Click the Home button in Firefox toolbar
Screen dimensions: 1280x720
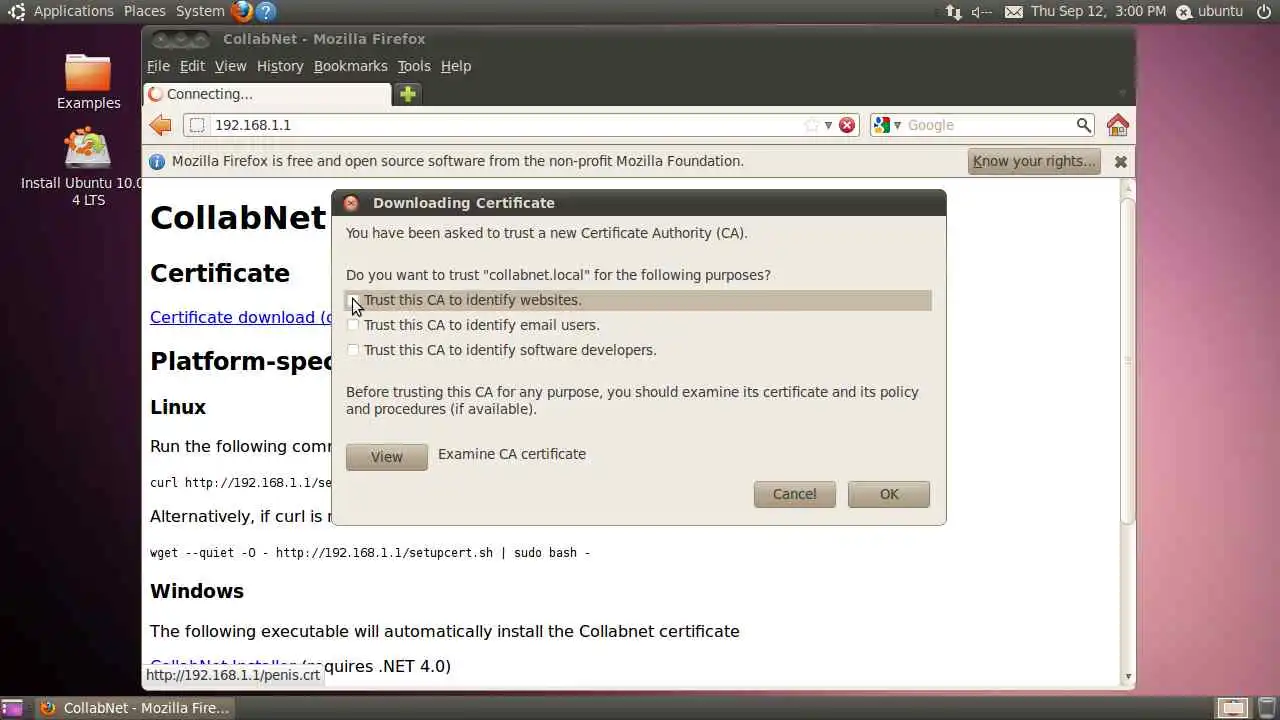tap(1117, 125)
